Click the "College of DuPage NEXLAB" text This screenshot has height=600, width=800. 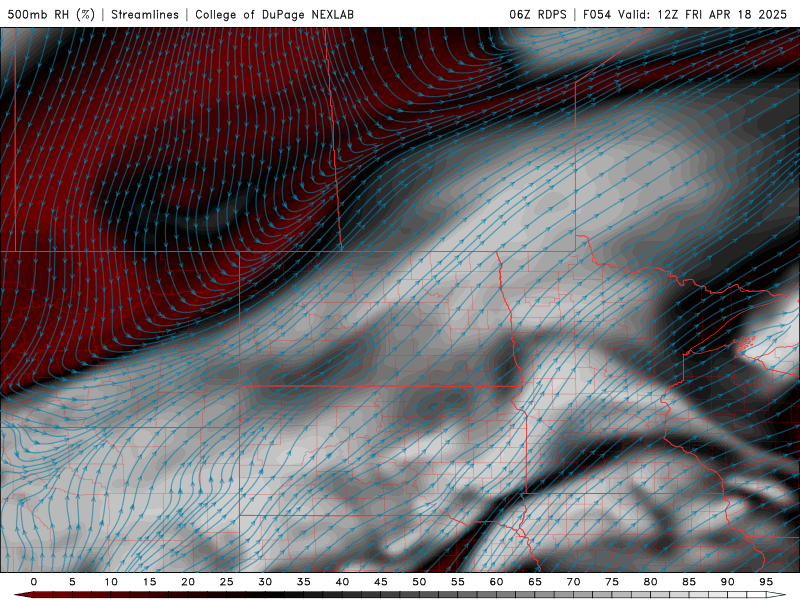[x=274, y=14]
